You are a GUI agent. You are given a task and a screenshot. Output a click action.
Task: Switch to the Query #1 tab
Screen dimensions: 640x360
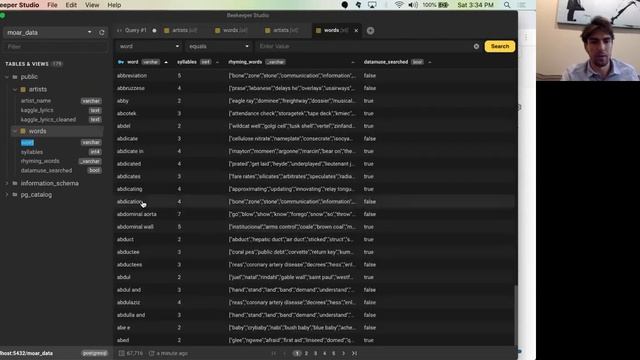[x=135, y=31]
